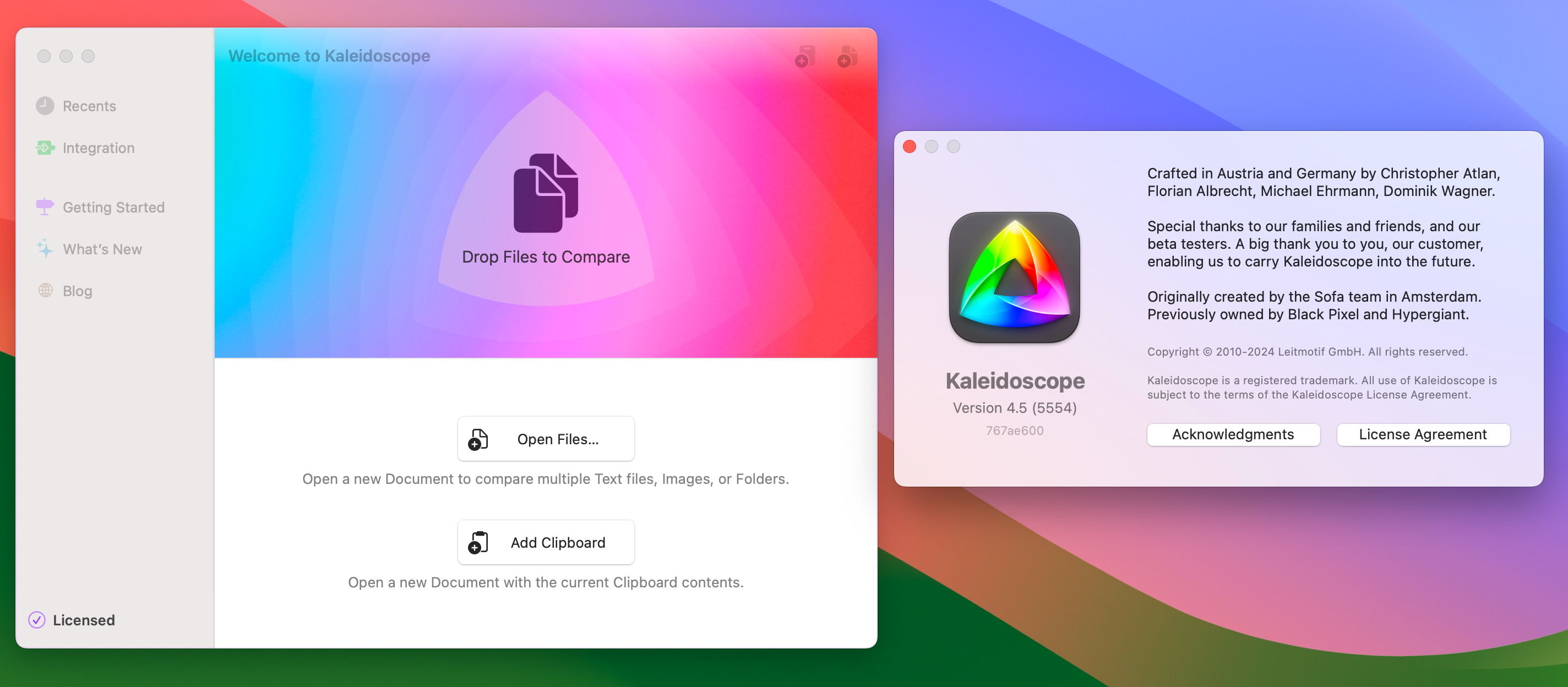Click the open files toolbar icon at top right
This screenshot has width=1568, height=687.
point(847,57)
